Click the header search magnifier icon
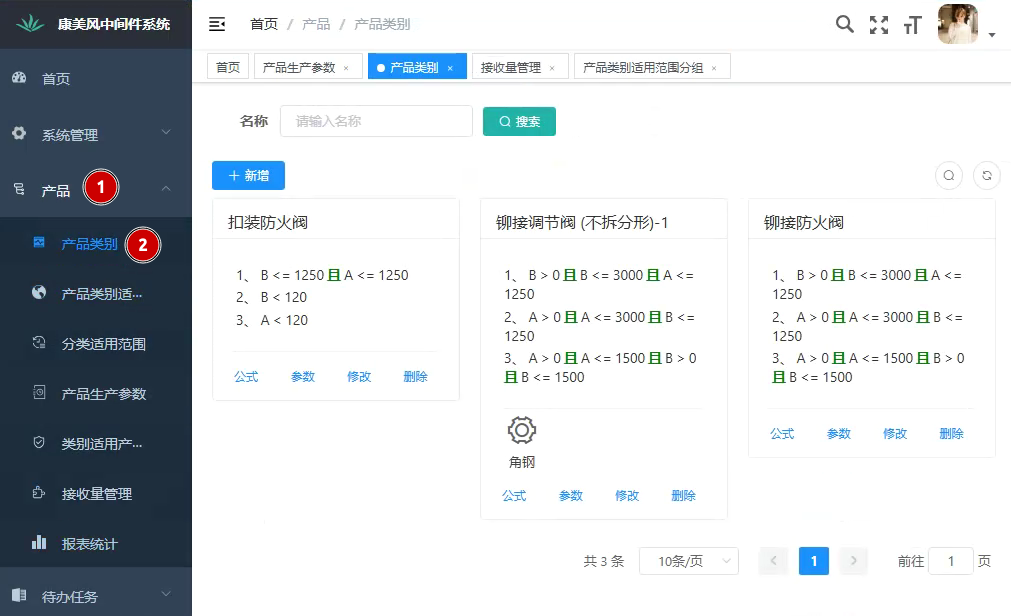1011x616 pixels. [x=845, y=25]
